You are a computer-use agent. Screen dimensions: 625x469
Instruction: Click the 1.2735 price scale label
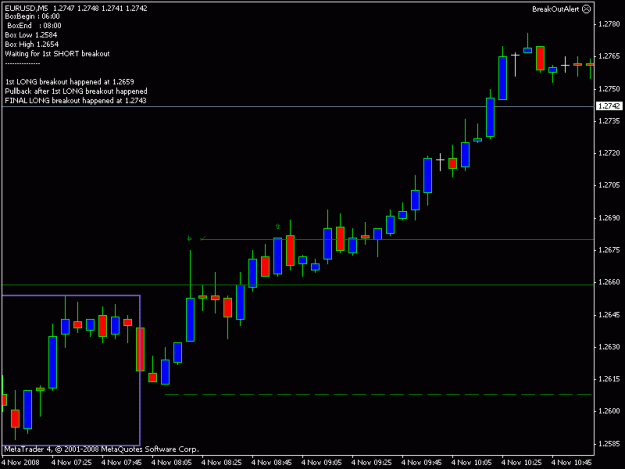609,121
